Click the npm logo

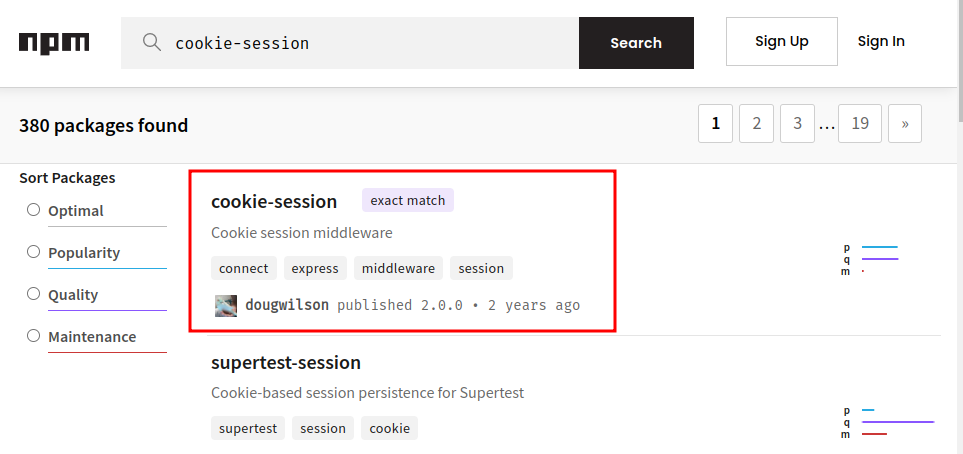(x=54, y=42)
